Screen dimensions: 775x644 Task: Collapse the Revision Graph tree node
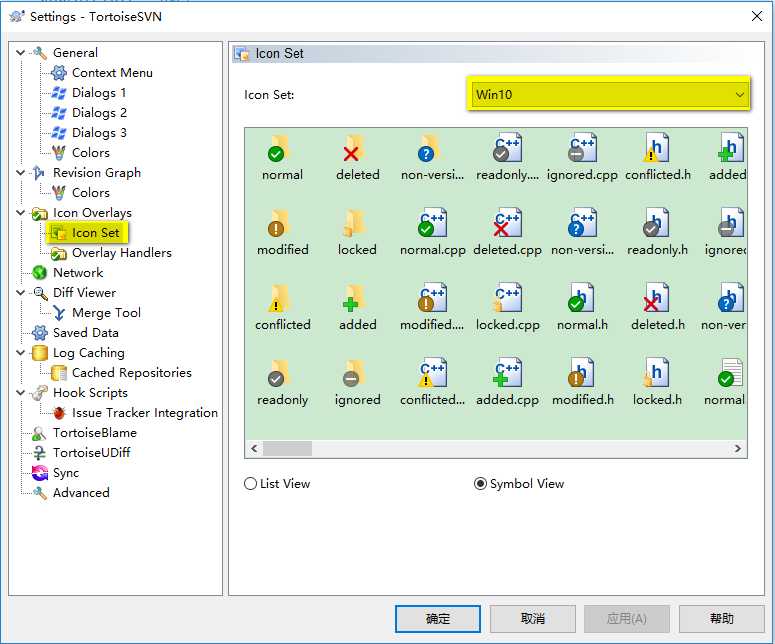pos(20,172)
